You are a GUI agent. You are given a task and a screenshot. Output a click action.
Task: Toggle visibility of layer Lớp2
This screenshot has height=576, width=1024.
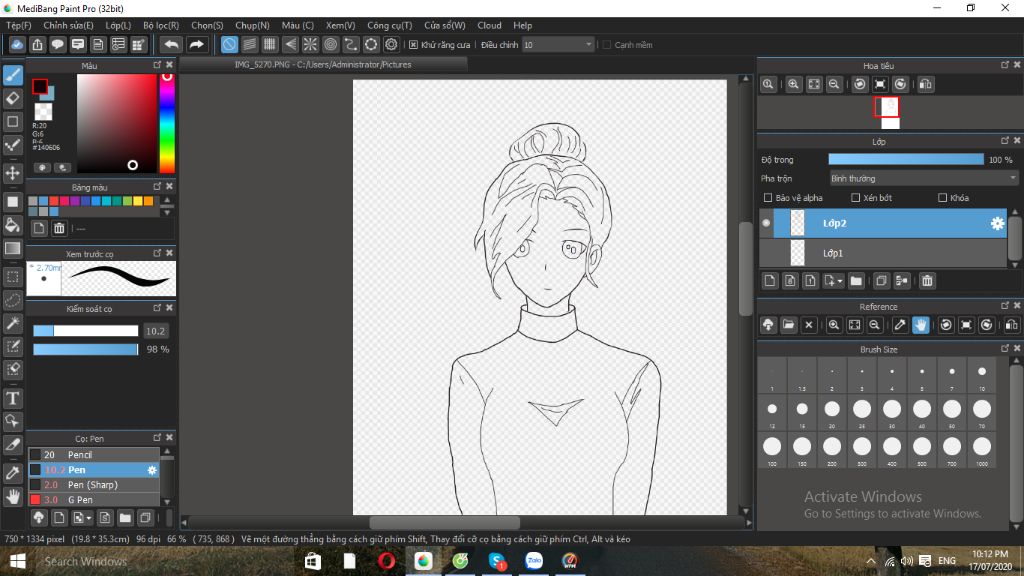pyautogui.click(x=766, y=223)
